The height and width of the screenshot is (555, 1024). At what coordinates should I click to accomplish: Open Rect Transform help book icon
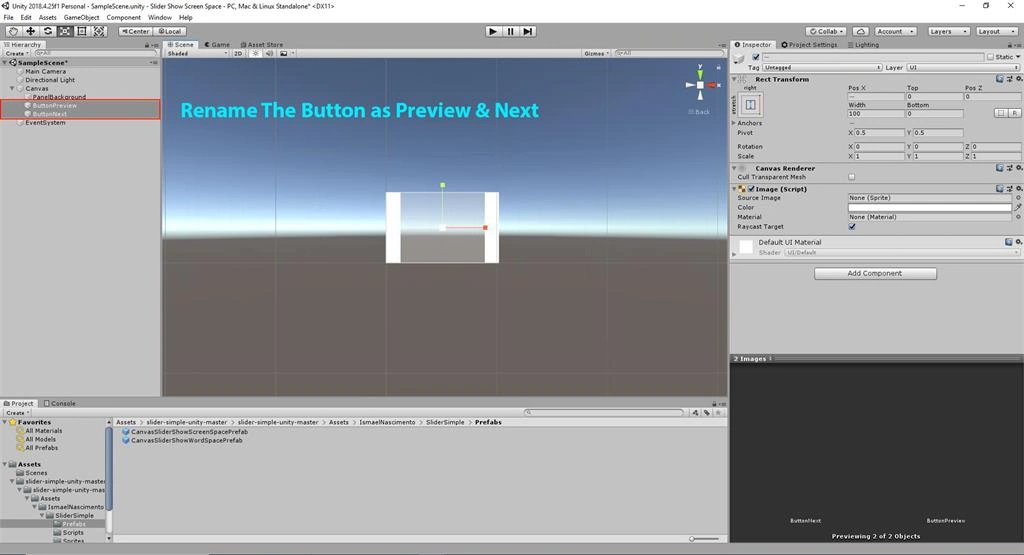click(999, 79)
